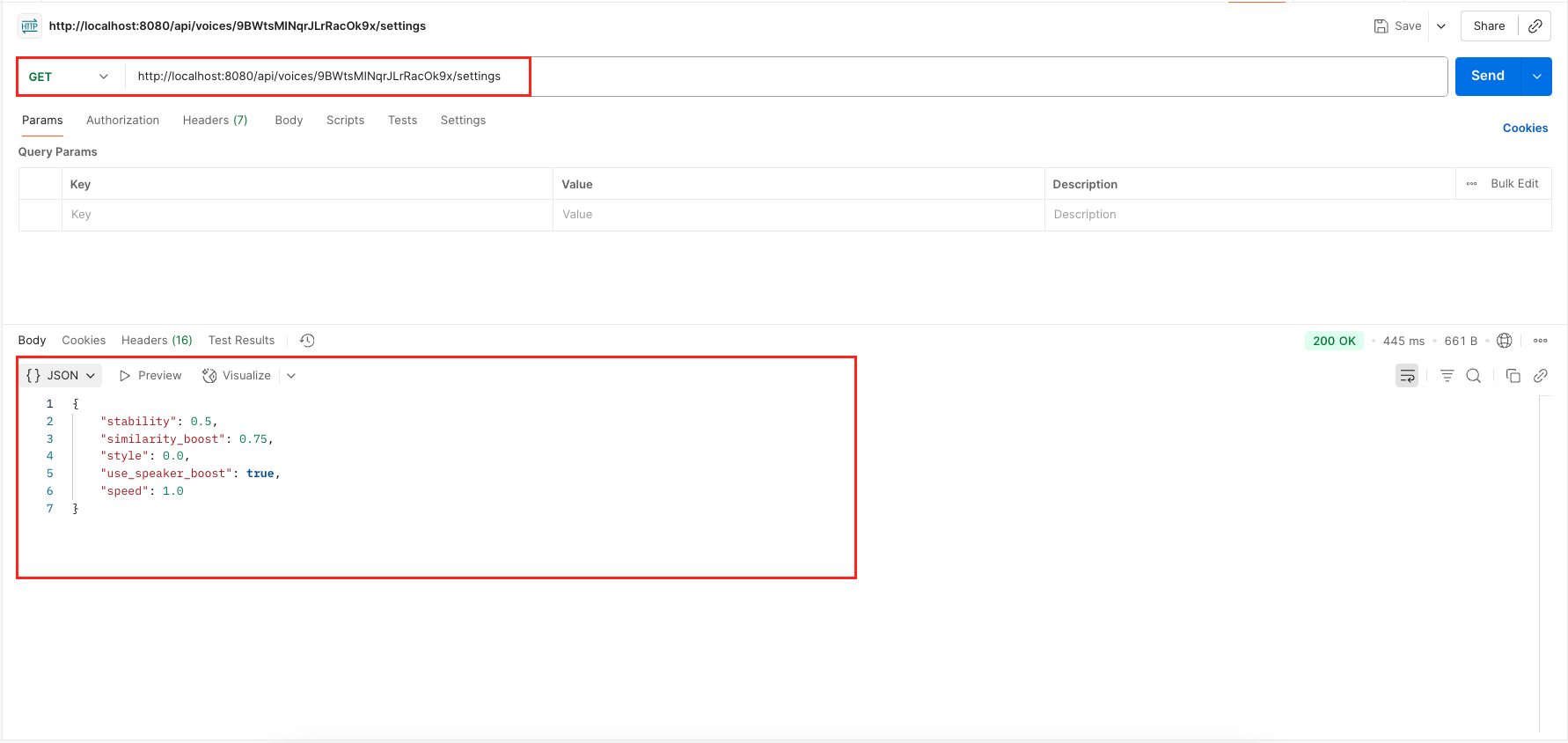Switch to the request Body tab
Viewport: 1568px width, 743px height.
(x=289, y=121)
